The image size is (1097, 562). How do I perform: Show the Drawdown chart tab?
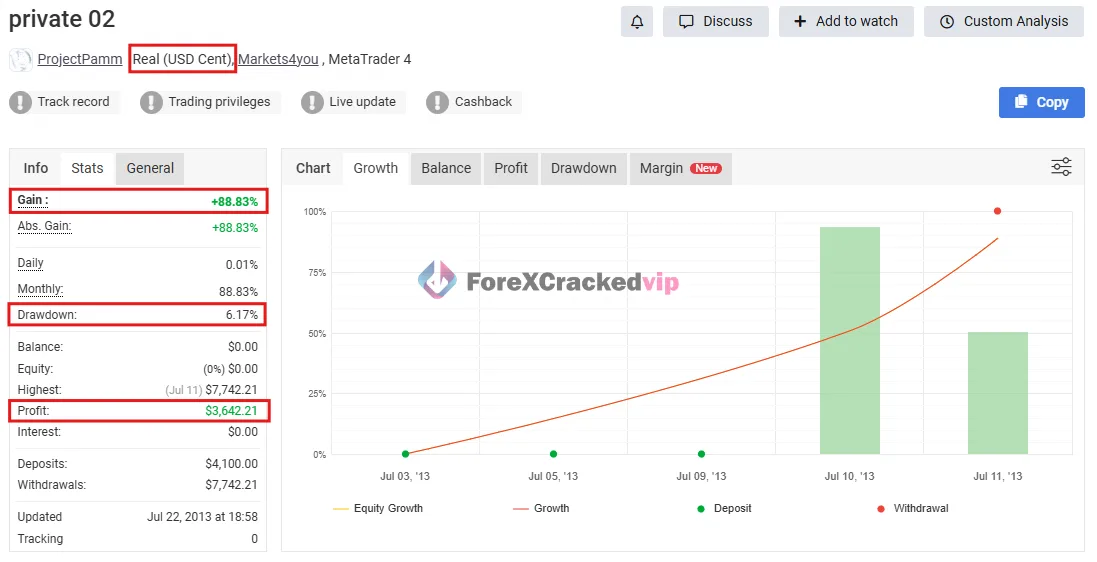[x=583, y=168]
